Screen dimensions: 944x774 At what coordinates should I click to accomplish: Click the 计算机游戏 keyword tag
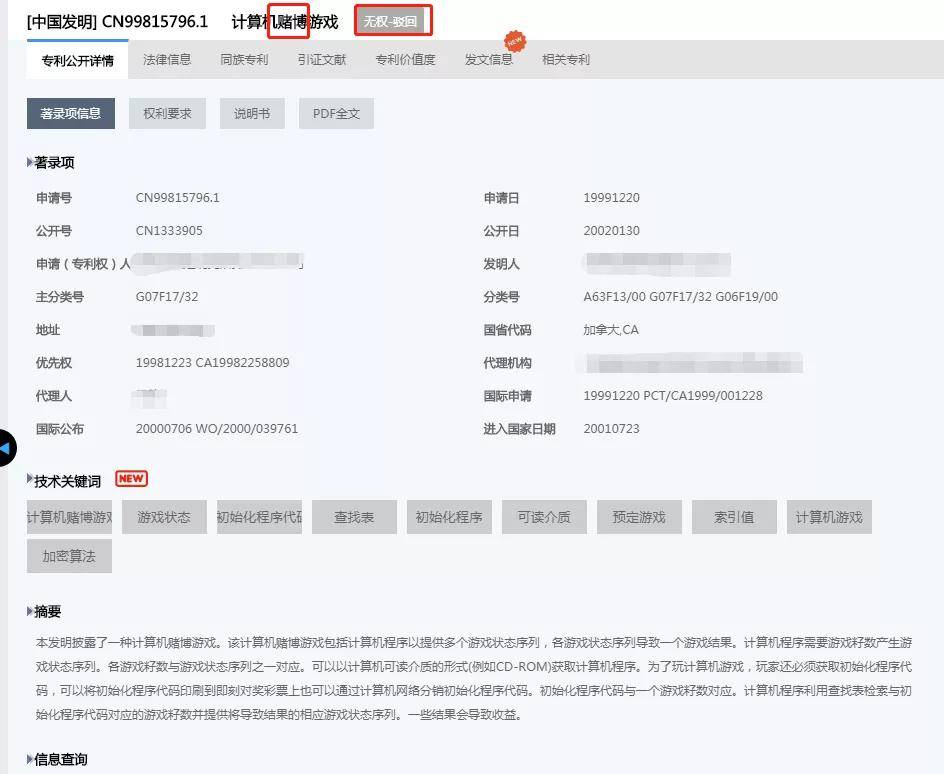pyautogui.click(x=829, y=517)
